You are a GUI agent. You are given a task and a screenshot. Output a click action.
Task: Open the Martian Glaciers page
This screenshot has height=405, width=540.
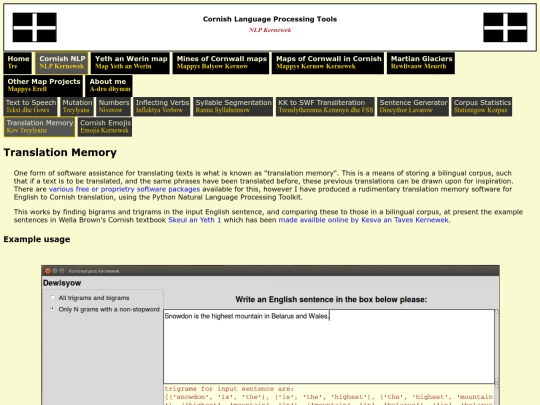point(421,63)
